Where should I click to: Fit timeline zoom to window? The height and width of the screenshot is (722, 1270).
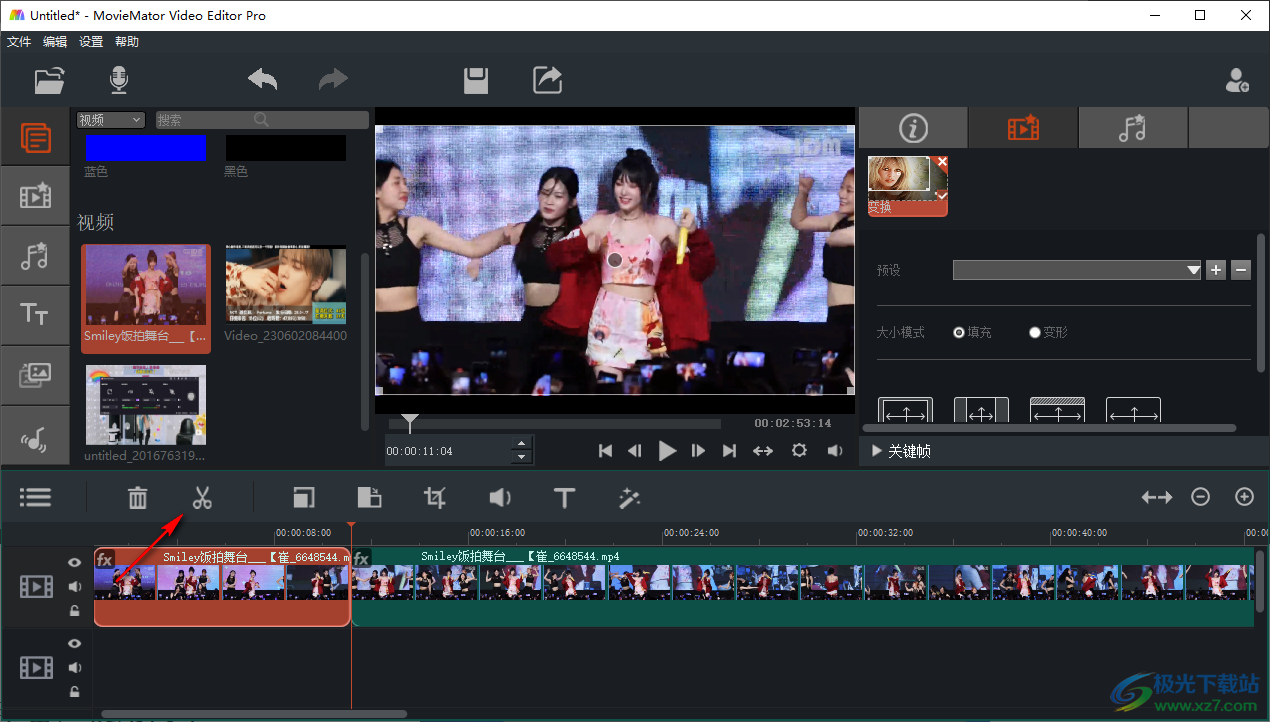coord(1156,497)
